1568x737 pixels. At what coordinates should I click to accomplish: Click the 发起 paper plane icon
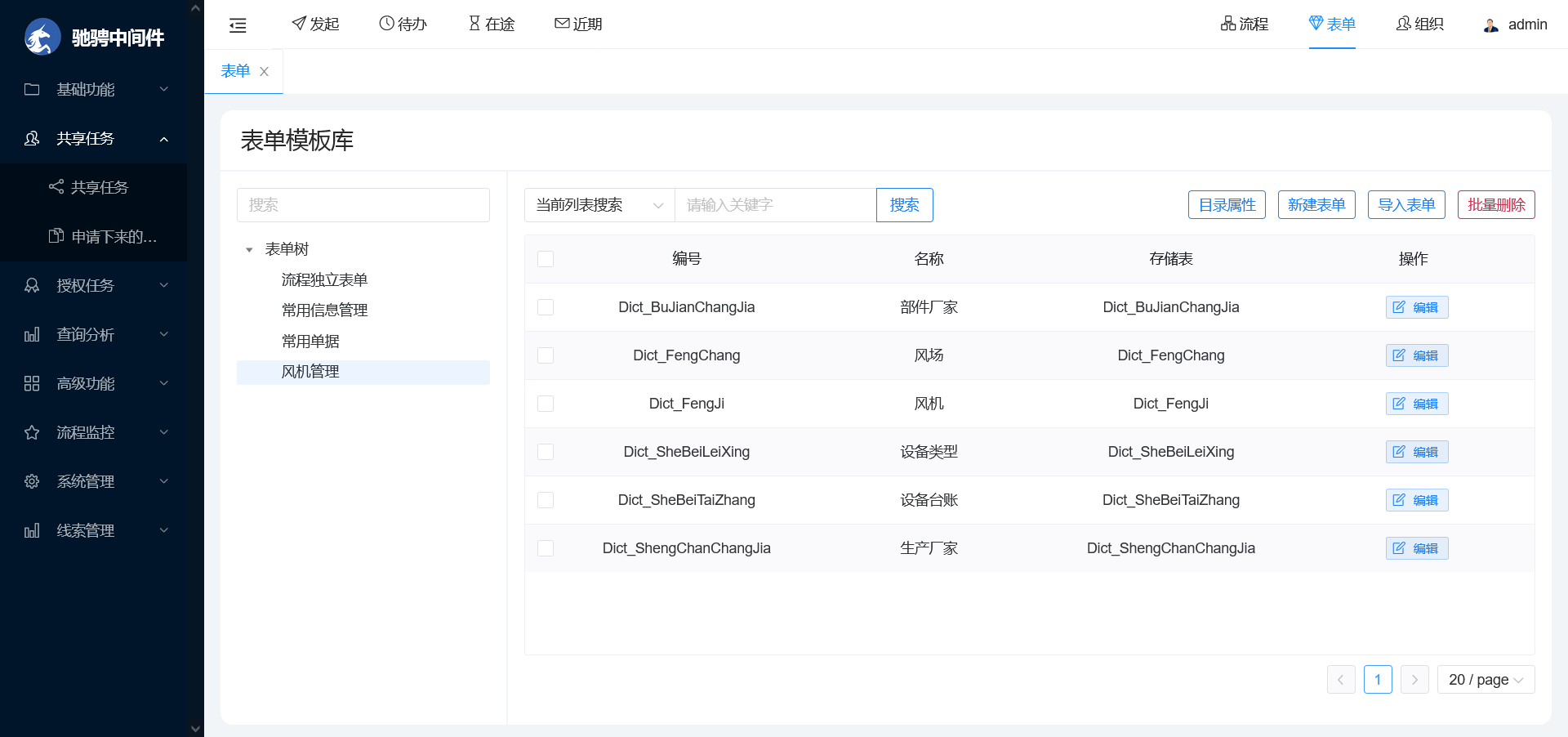299,24
